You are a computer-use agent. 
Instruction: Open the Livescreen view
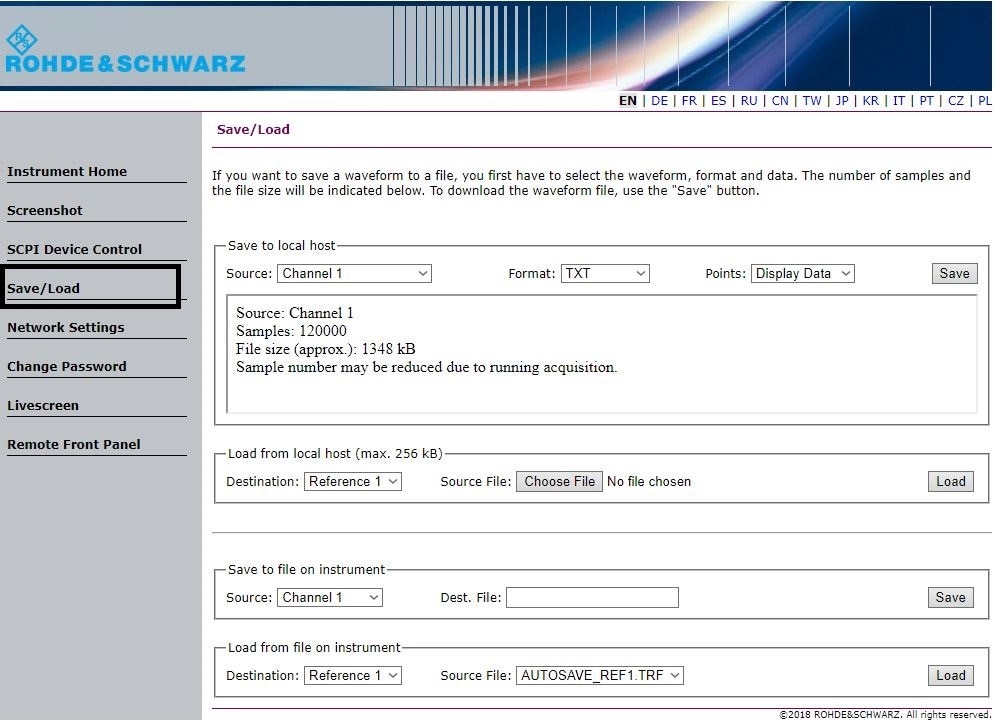point(43,406)
